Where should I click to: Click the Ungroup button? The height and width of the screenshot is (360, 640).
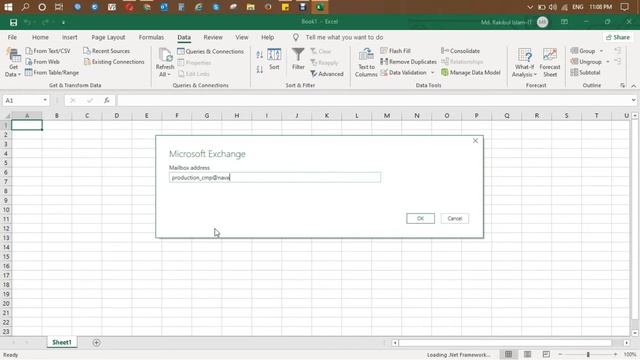(x=586, y=62)
